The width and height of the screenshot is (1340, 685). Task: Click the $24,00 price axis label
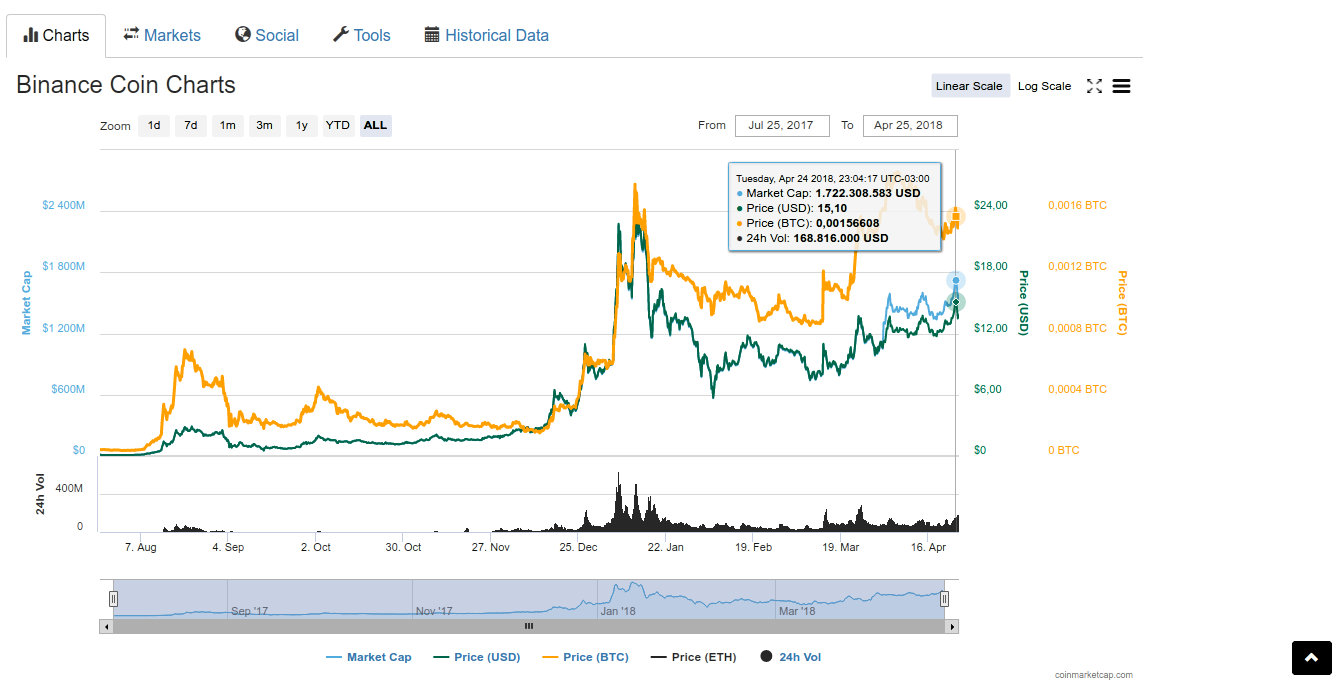click(991, 205)
